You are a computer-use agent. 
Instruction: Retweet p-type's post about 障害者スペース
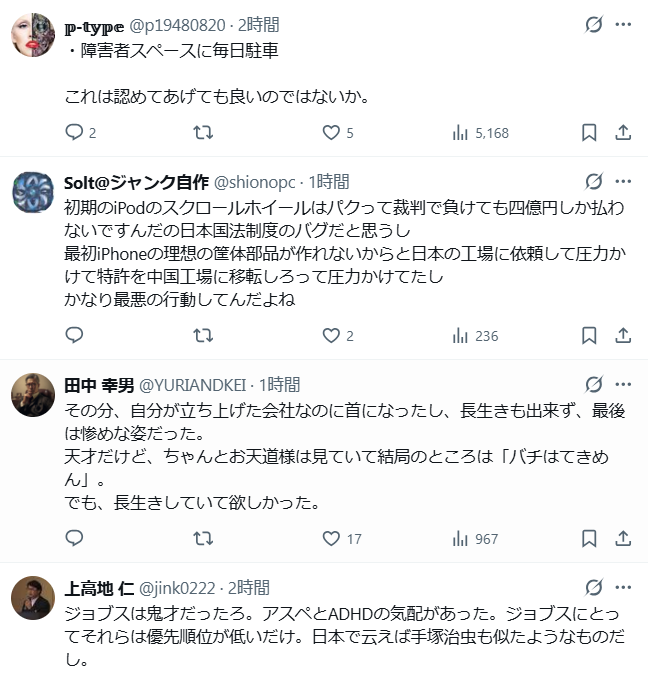click(202, 132)
